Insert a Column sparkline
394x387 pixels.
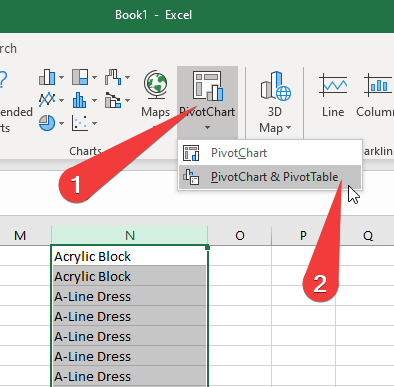pyautogui.click(x=375, y=94)
